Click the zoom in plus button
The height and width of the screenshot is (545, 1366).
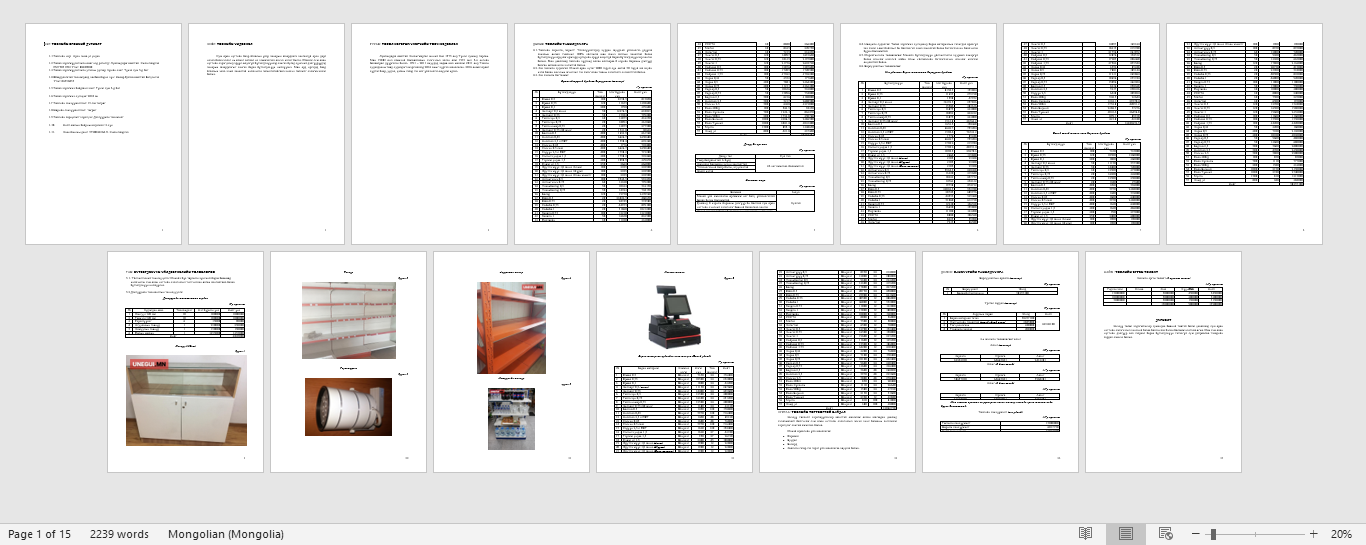point(1313,534)
